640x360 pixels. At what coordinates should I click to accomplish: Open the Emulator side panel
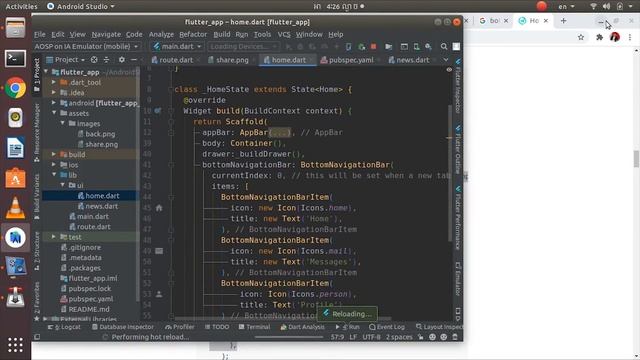point(458,279)
